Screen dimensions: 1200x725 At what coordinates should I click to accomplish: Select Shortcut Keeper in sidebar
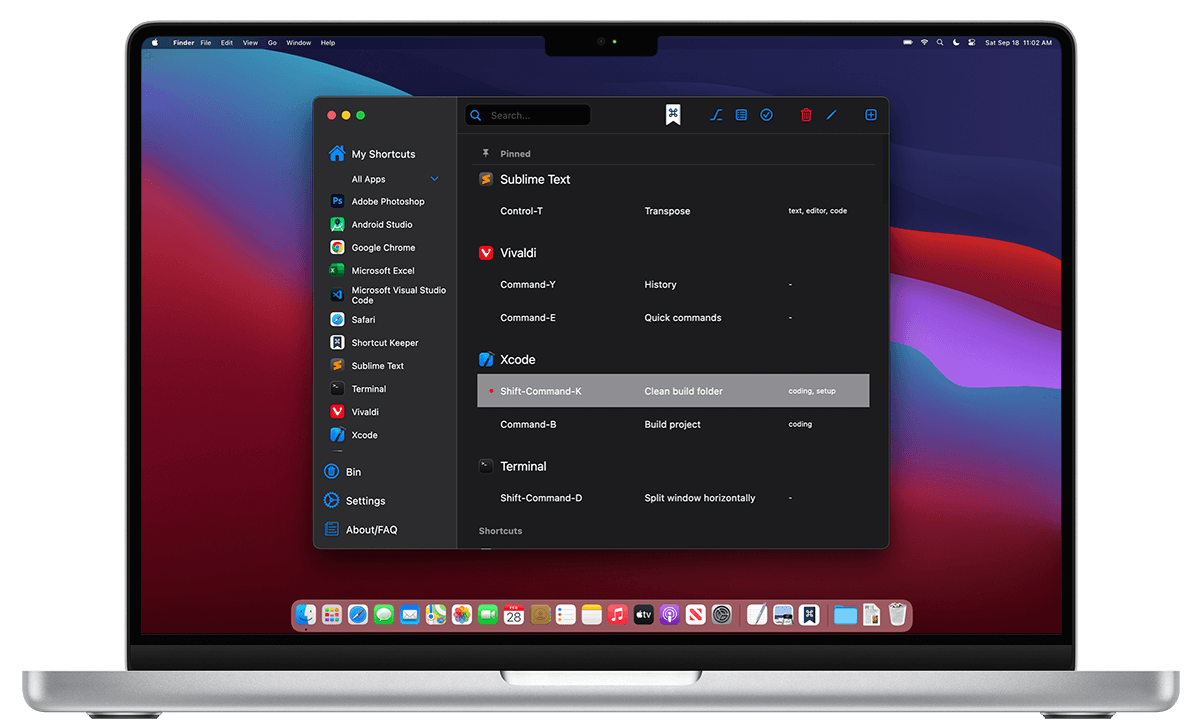(374, 342)
